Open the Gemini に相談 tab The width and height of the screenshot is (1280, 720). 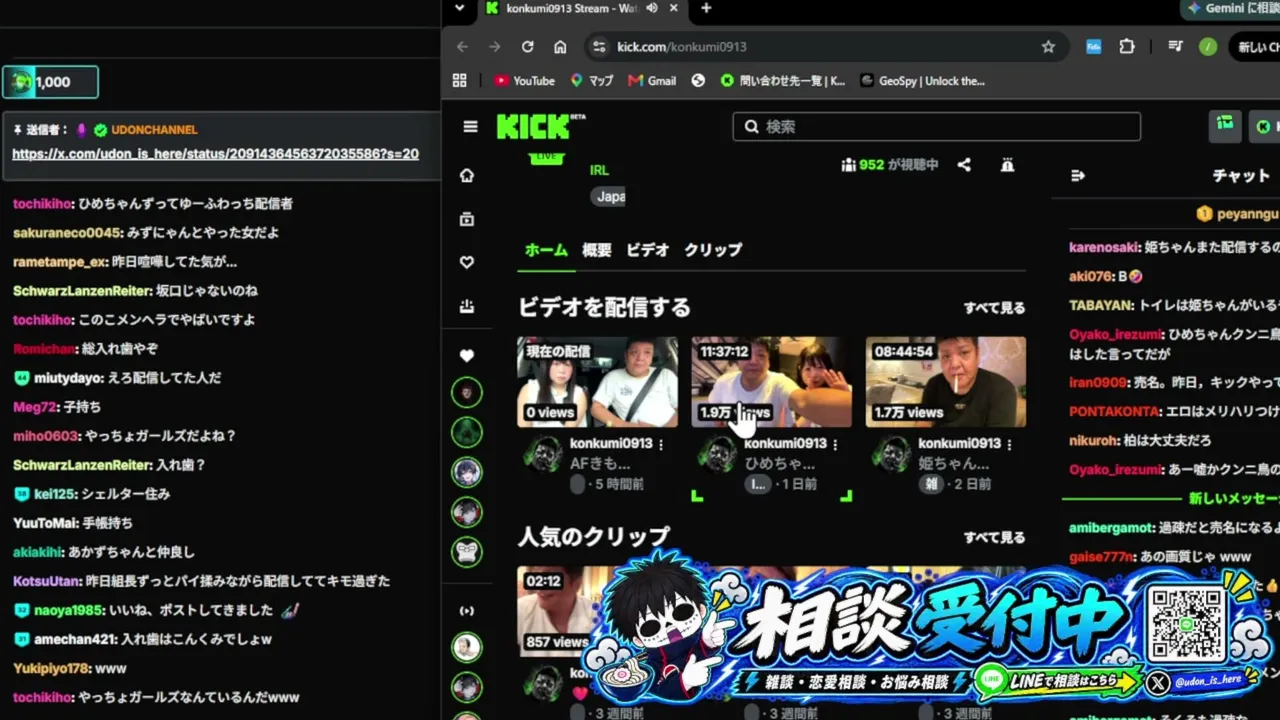pyautogui.click(x=1230, y=9)
